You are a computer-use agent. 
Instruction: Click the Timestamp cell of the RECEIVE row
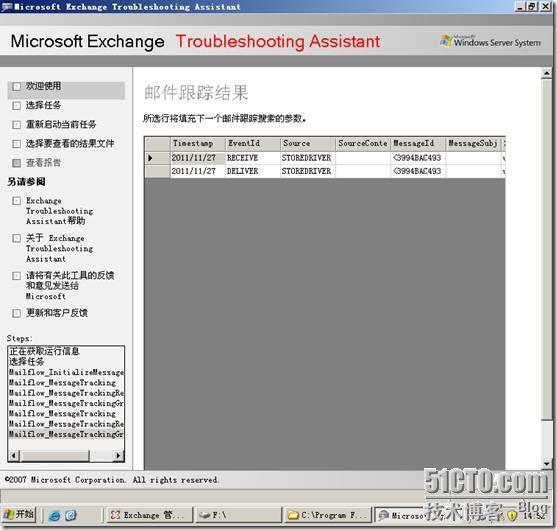198,158
